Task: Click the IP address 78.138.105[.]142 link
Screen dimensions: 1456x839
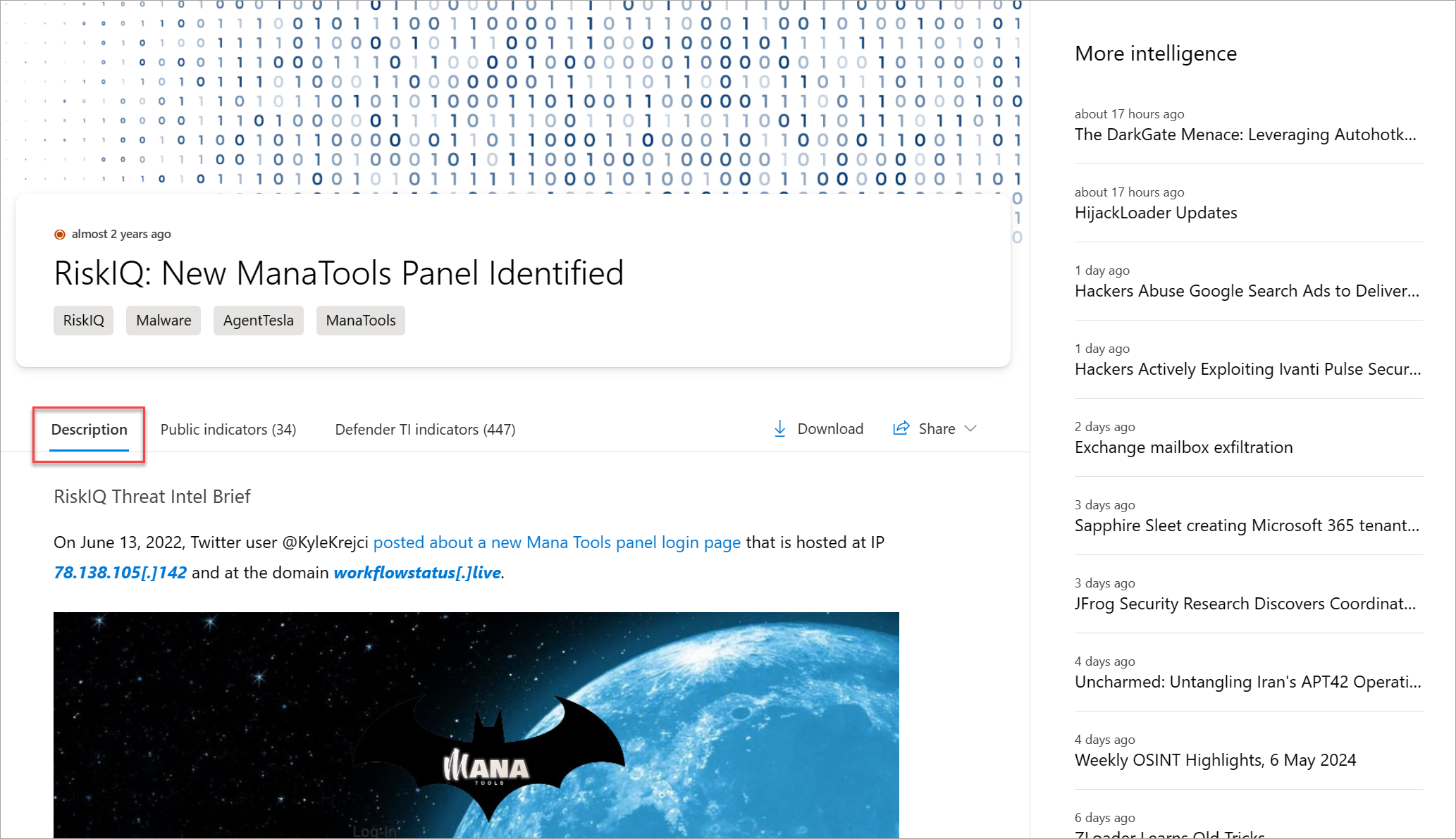Action: point(121,573)
